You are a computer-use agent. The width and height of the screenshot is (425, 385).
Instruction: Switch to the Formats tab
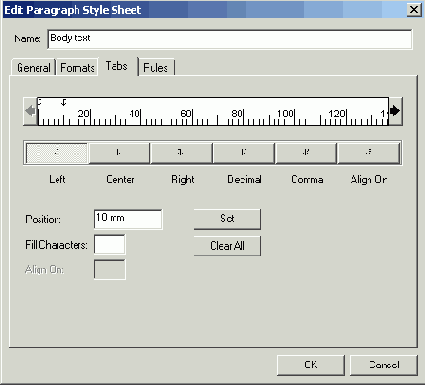click(x=77, y=68)
